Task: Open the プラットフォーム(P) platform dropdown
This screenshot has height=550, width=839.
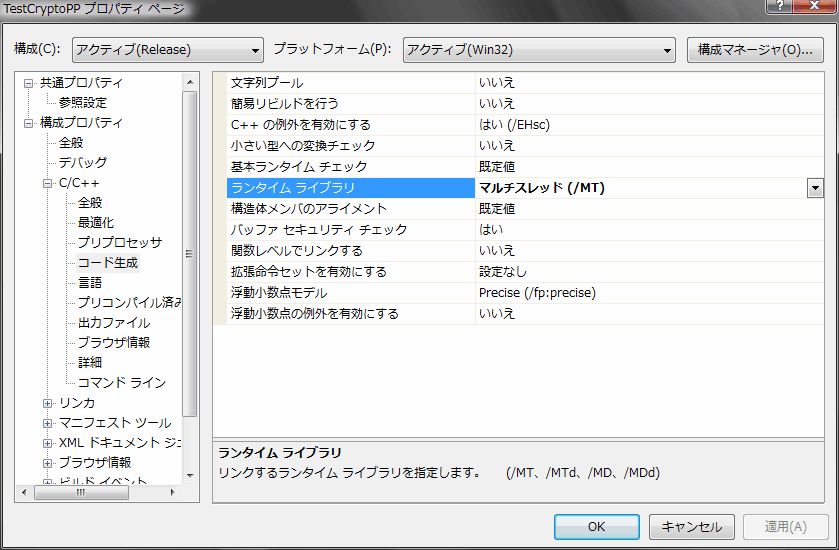Action: pyautogui.click(x=539, y=50)
